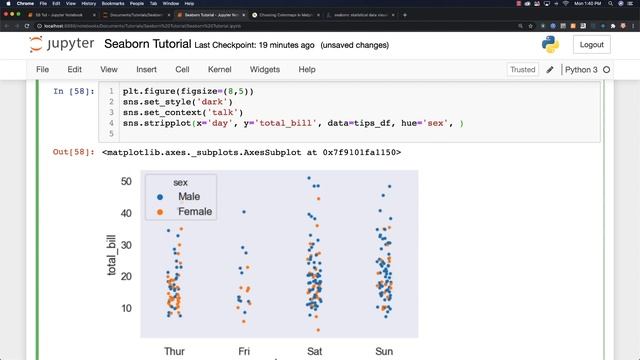Reload the page with the refresh icon
The width and height of the screenshot is (640, 360).
[27, 26]
